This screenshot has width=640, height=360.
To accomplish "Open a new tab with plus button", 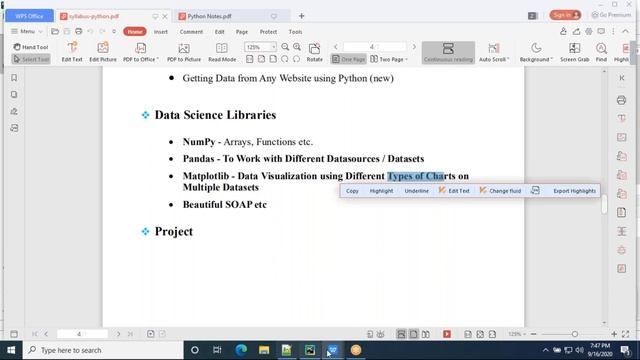I will [x=301, y=16].
